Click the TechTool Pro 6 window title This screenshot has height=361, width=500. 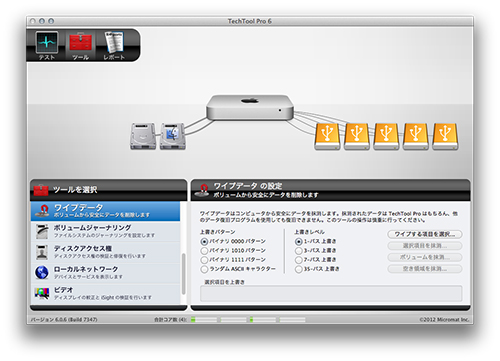point(250,21)
